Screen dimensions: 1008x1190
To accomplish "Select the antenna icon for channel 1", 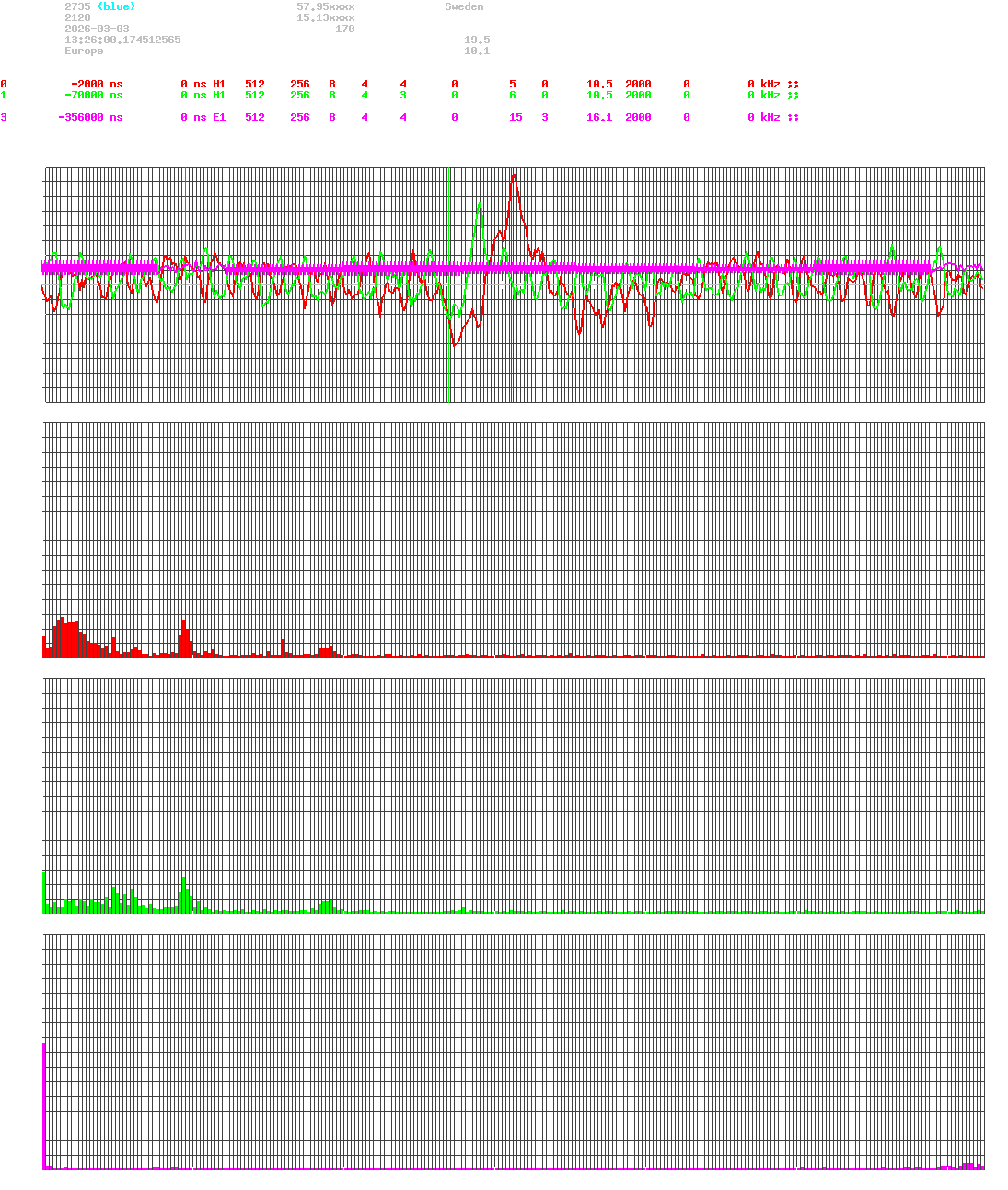I will [794, 95].
